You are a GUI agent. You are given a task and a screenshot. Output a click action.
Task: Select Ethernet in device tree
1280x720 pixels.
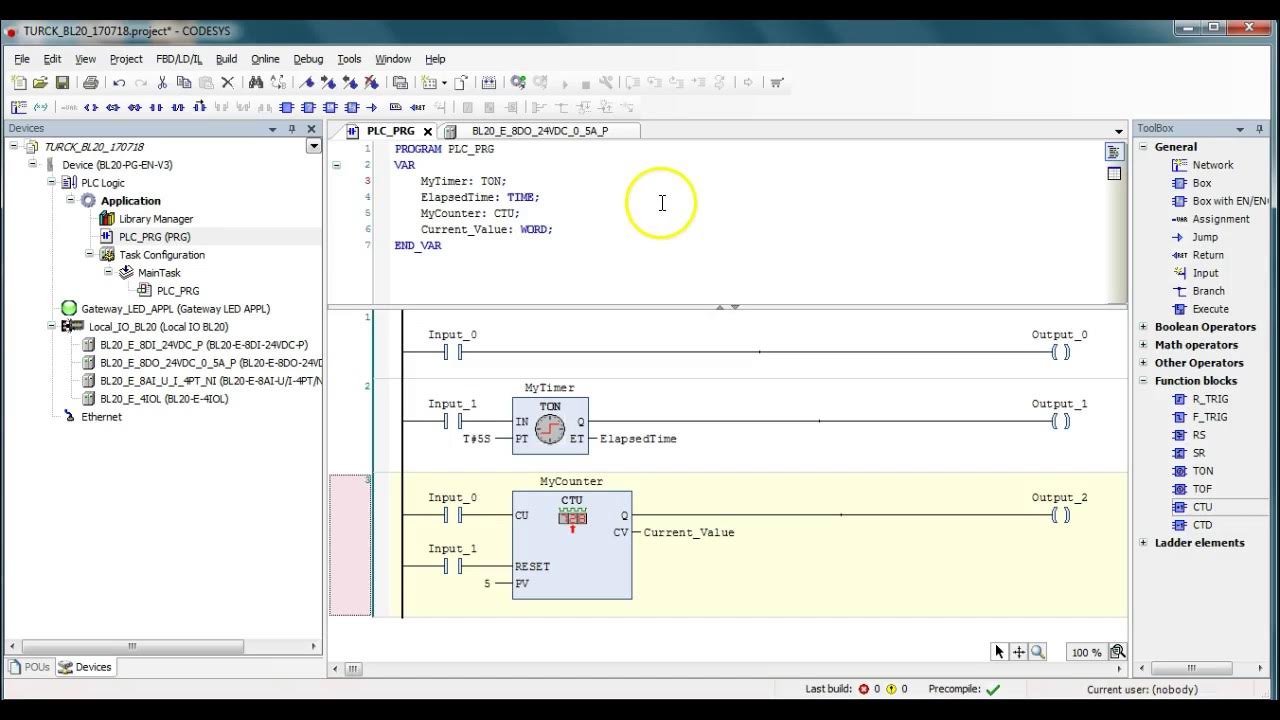tap(101, 417)
